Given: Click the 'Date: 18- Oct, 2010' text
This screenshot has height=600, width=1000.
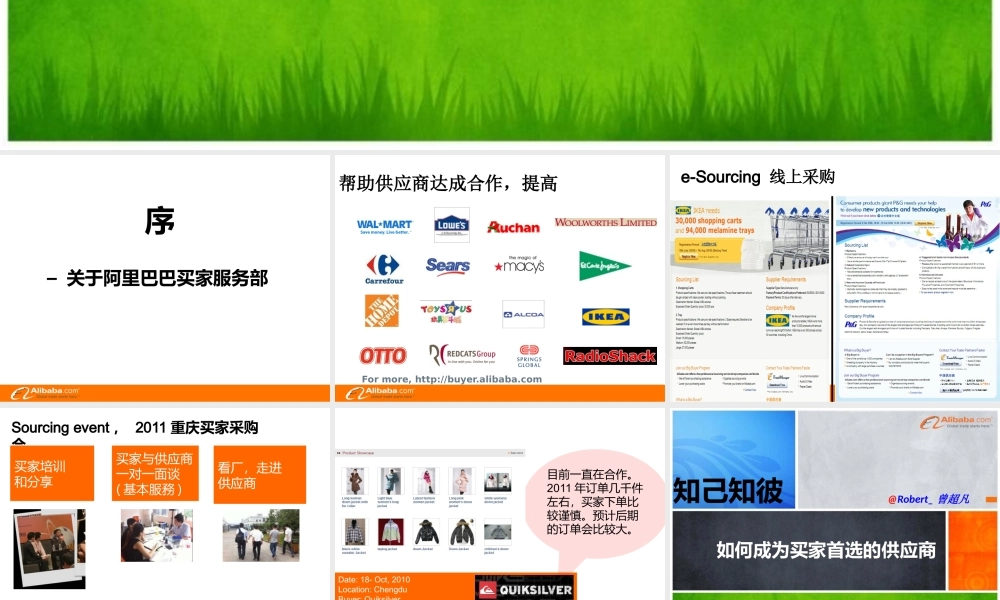Looking at the screenshot, I should [x=374, y=580].
